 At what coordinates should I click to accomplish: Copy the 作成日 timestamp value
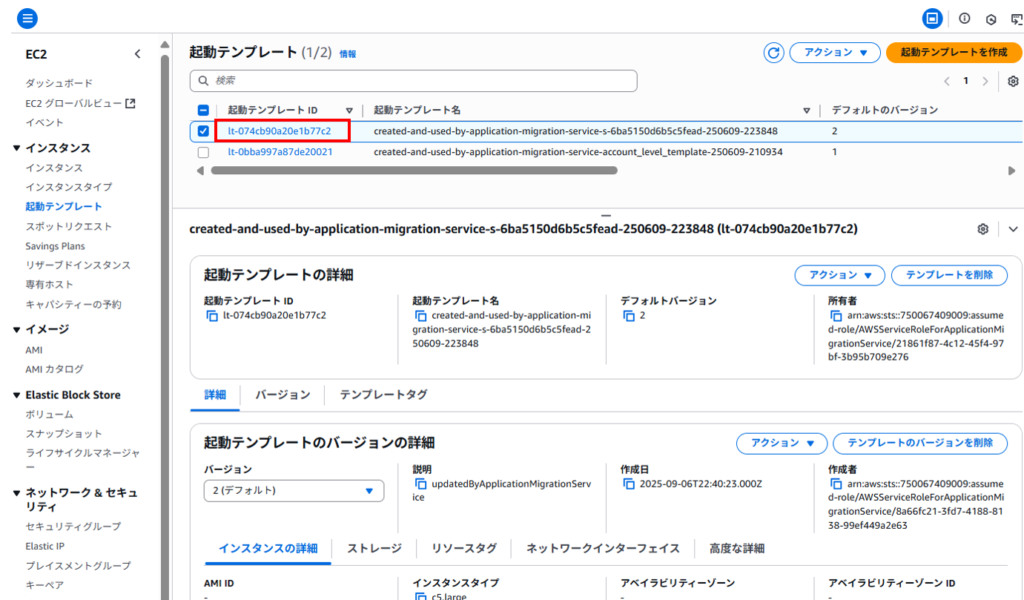click(629, 484)
